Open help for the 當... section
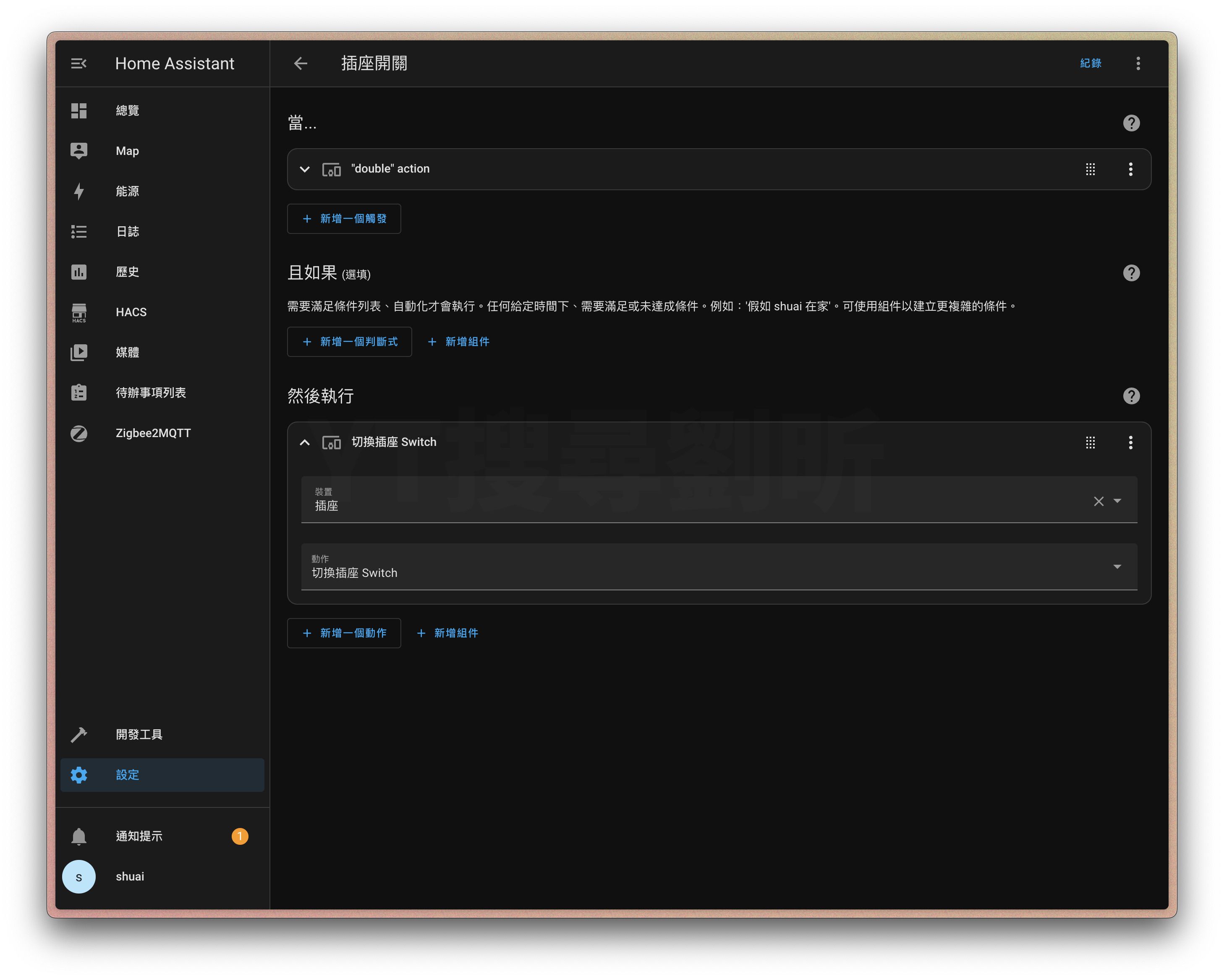This screenshot has width=1224, height=980. click(x=1131, y=123)
